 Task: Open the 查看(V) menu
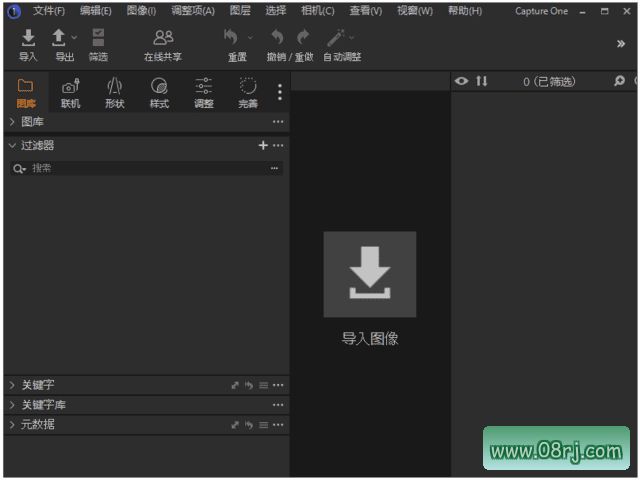(x=366, y=11)
